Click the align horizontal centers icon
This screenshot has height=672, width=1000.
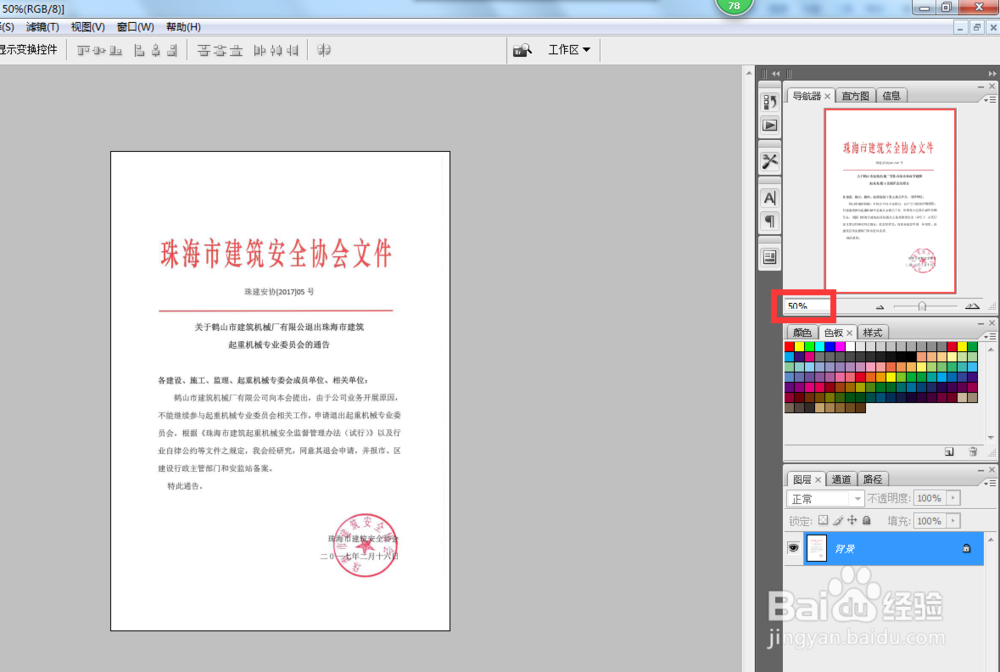pyautogui.click(x=156, y=50)
